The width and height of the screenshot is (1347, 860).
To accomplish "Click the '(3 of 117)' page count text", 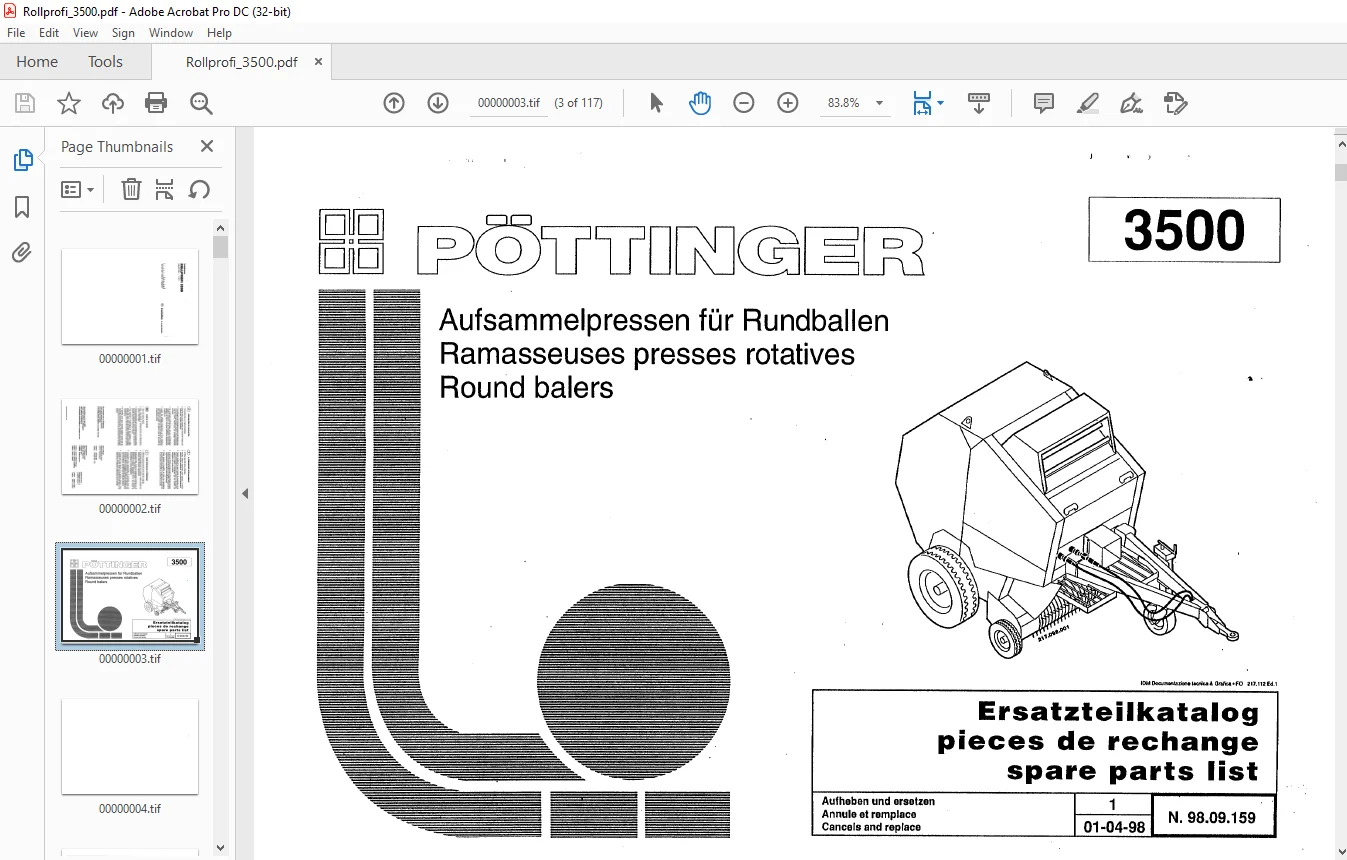I will tap(579, 103).
